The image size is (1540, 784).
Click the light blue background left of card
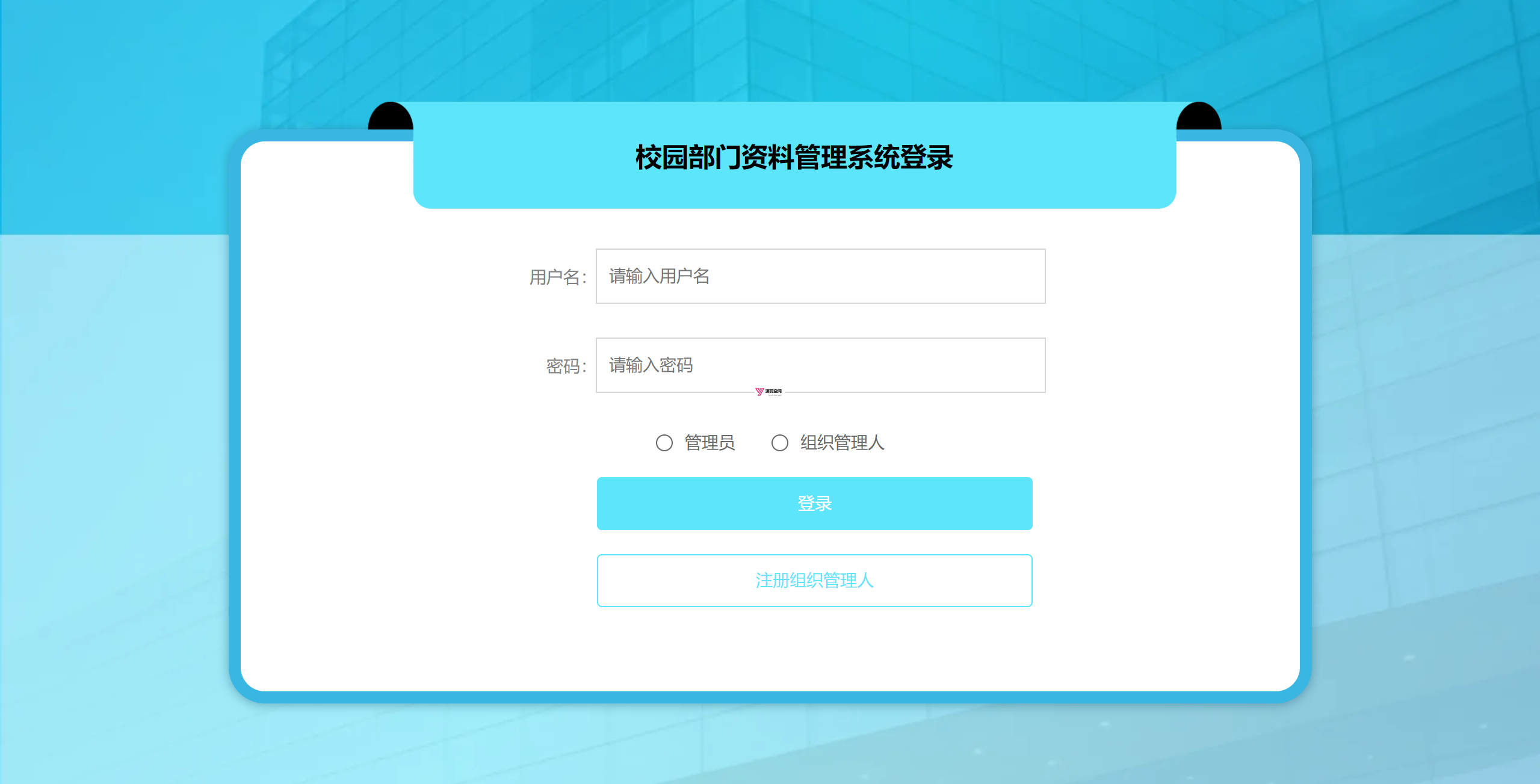coord(114,481)
